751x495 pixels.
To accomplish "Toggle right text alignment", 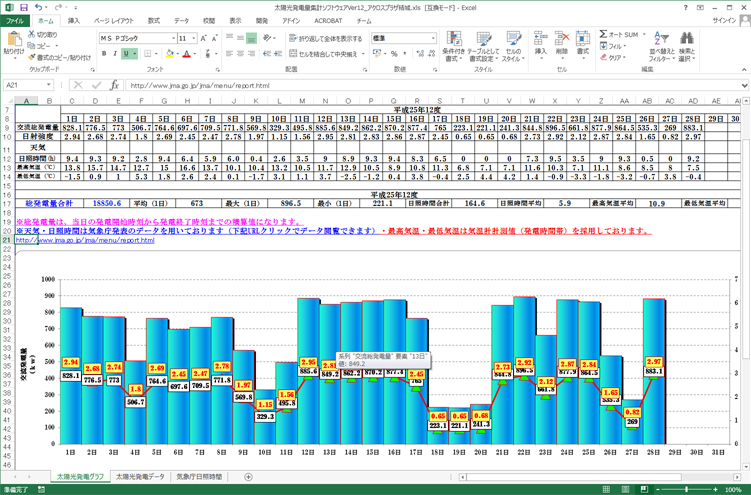I will [251, 54].
